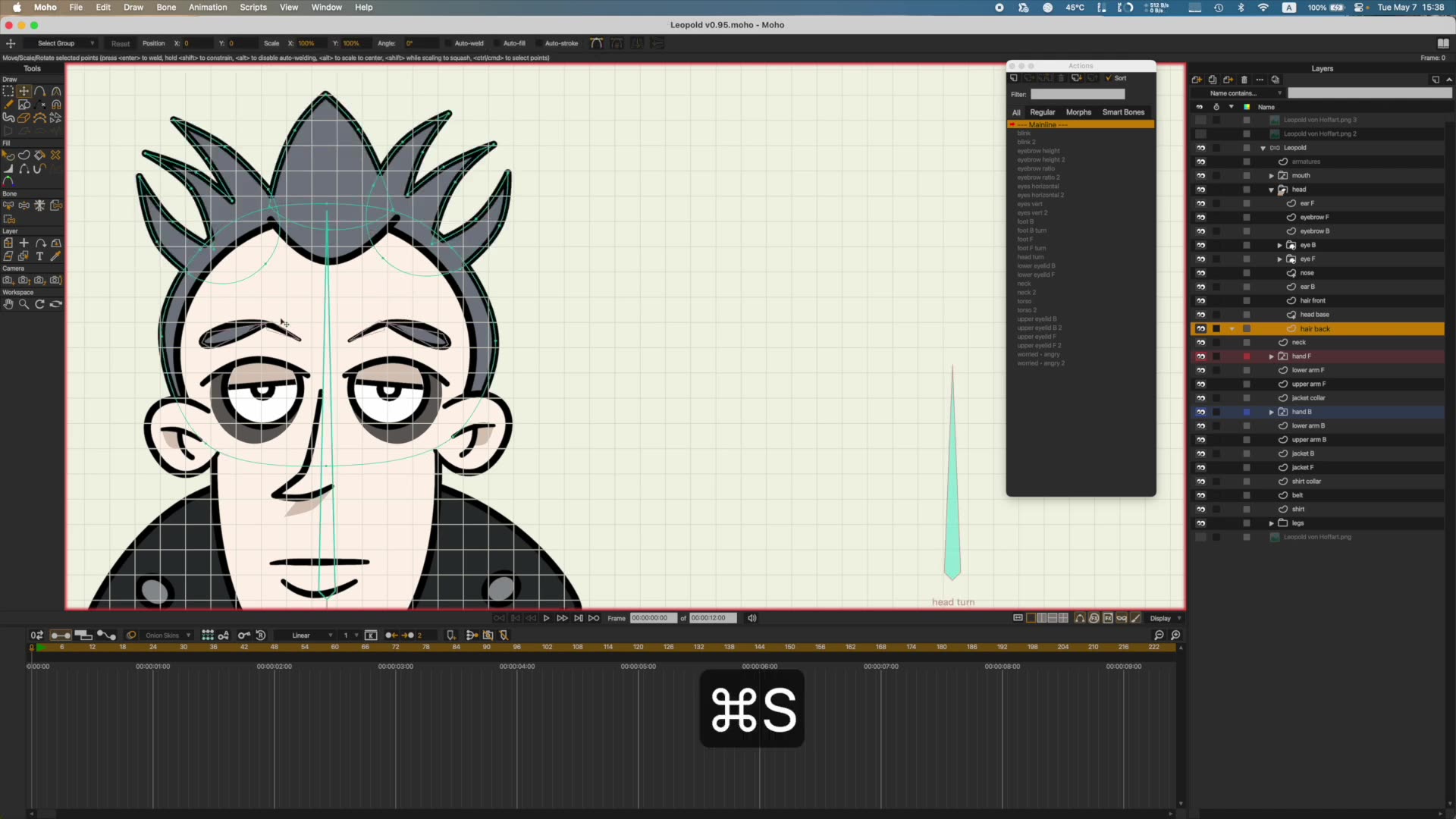Activate the Add Bone tool
The width and height of the screenshot is (1456, 819).
click(x=8, y=205)
